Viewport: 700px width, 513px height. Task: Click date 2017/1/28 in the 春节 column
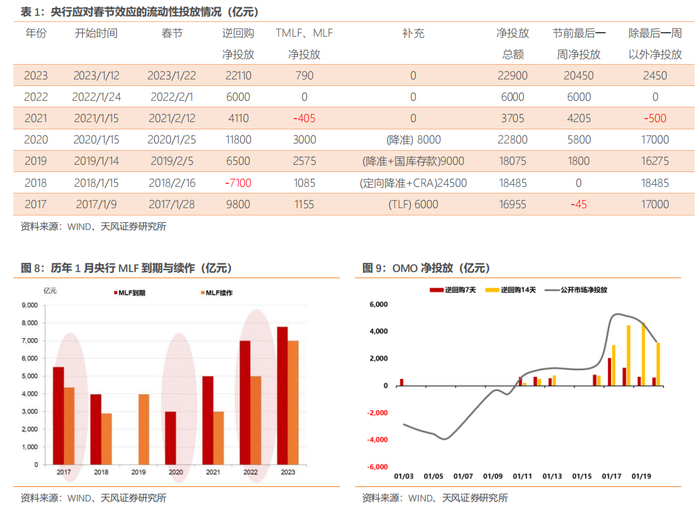(172, 204)
